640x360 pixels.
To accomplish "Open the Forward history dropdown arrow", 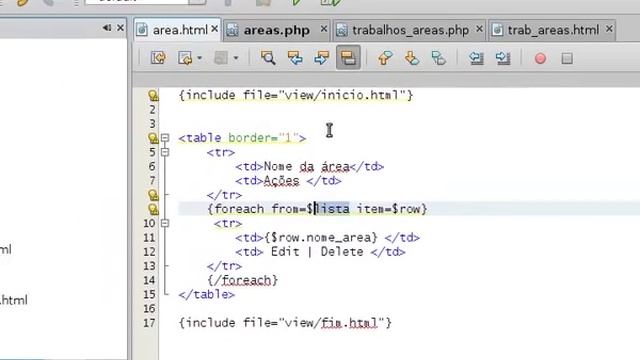I will point(236,58).
